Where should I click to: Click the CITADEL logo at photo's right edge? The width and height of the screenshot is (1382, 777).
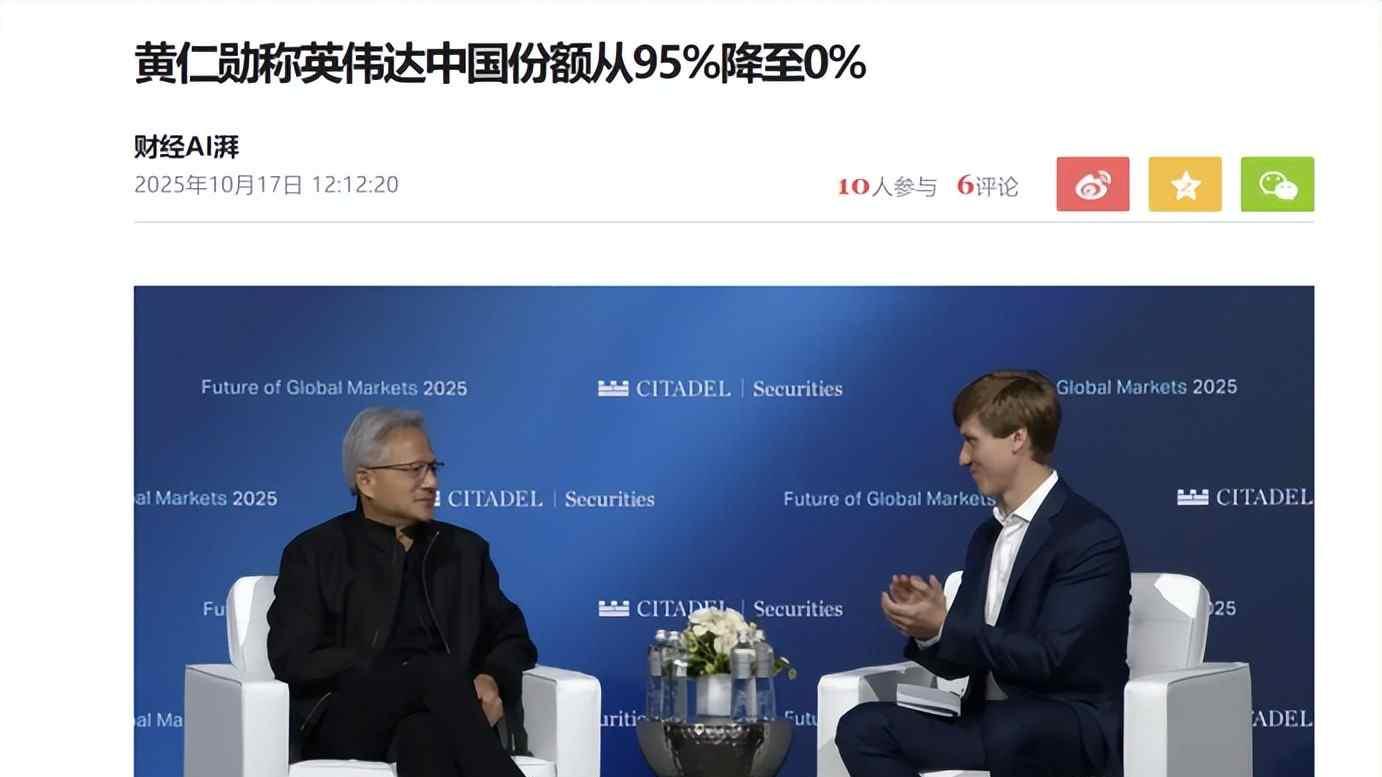pyautogui.click(x=1245, y=497)
